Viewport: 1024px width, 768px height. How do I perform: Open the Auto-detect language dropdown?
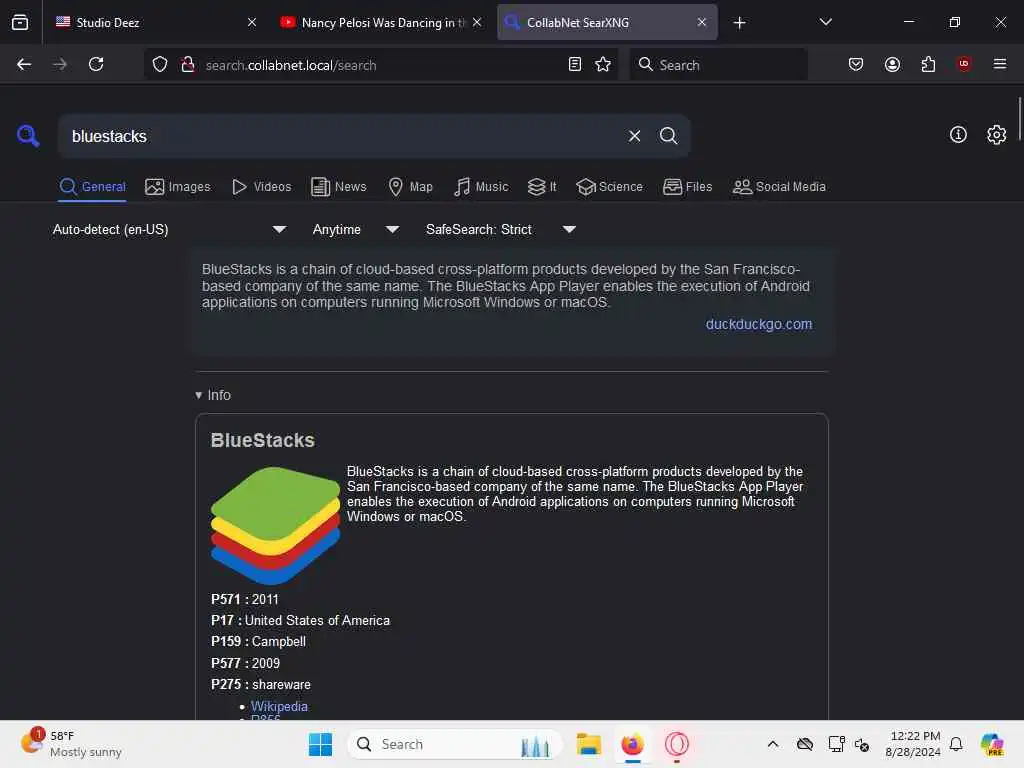[170, 229]
